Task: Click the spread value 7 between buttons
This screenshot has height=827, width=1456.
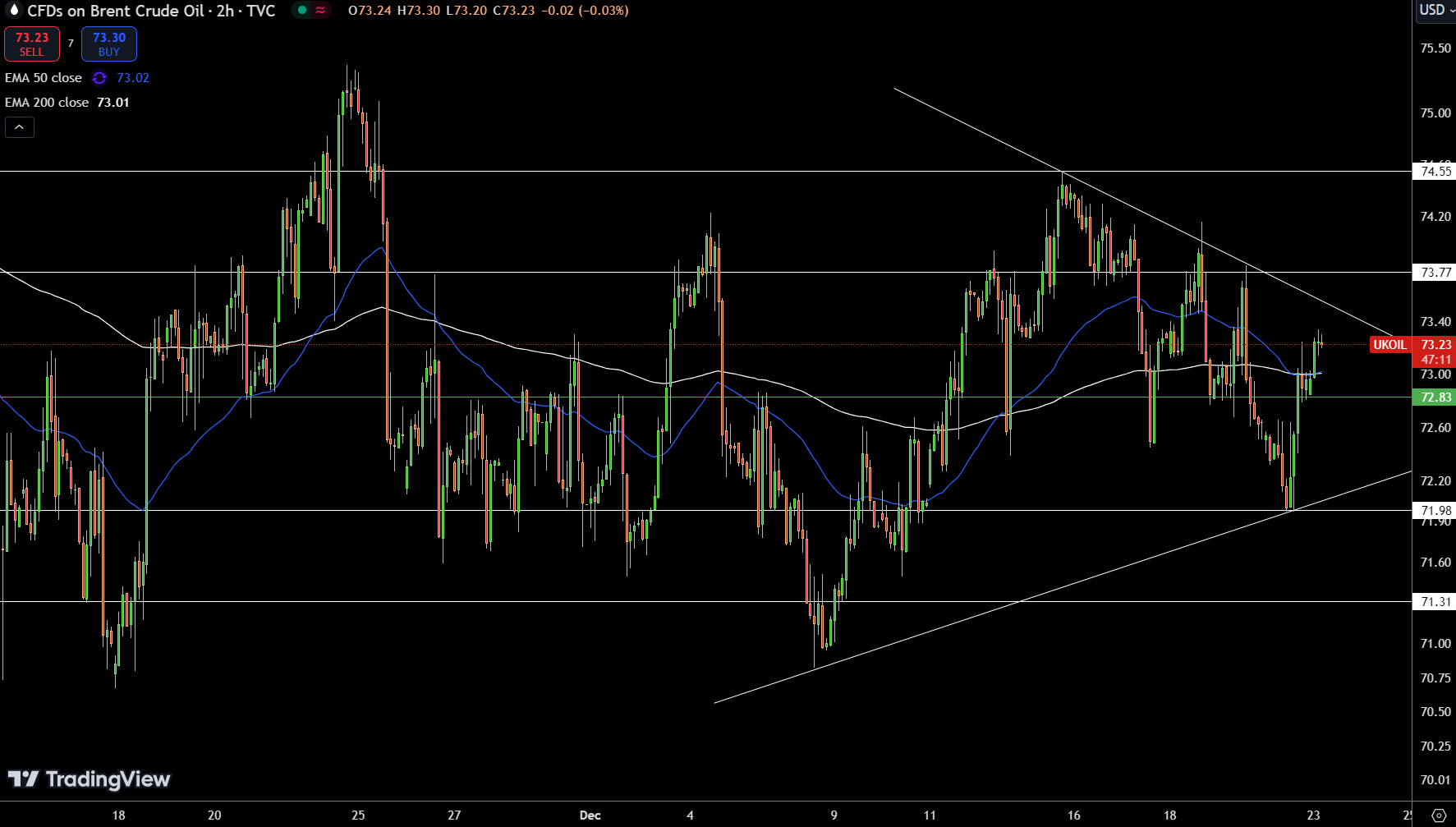Action: tap(71, 44)
